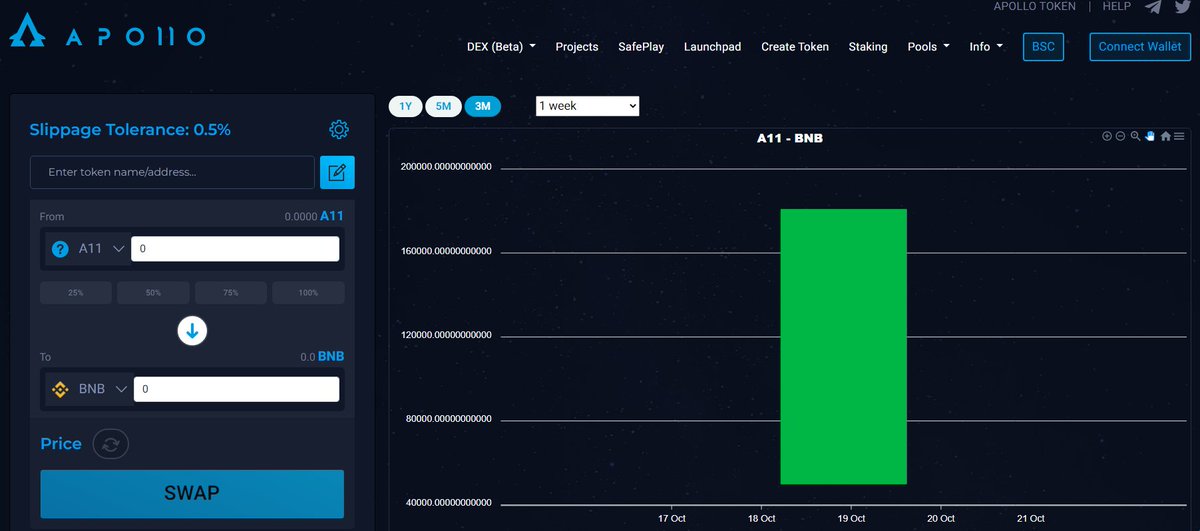Set amount to 75%
The height and width of the screenshot is (531, 1200).
point(231,293)
